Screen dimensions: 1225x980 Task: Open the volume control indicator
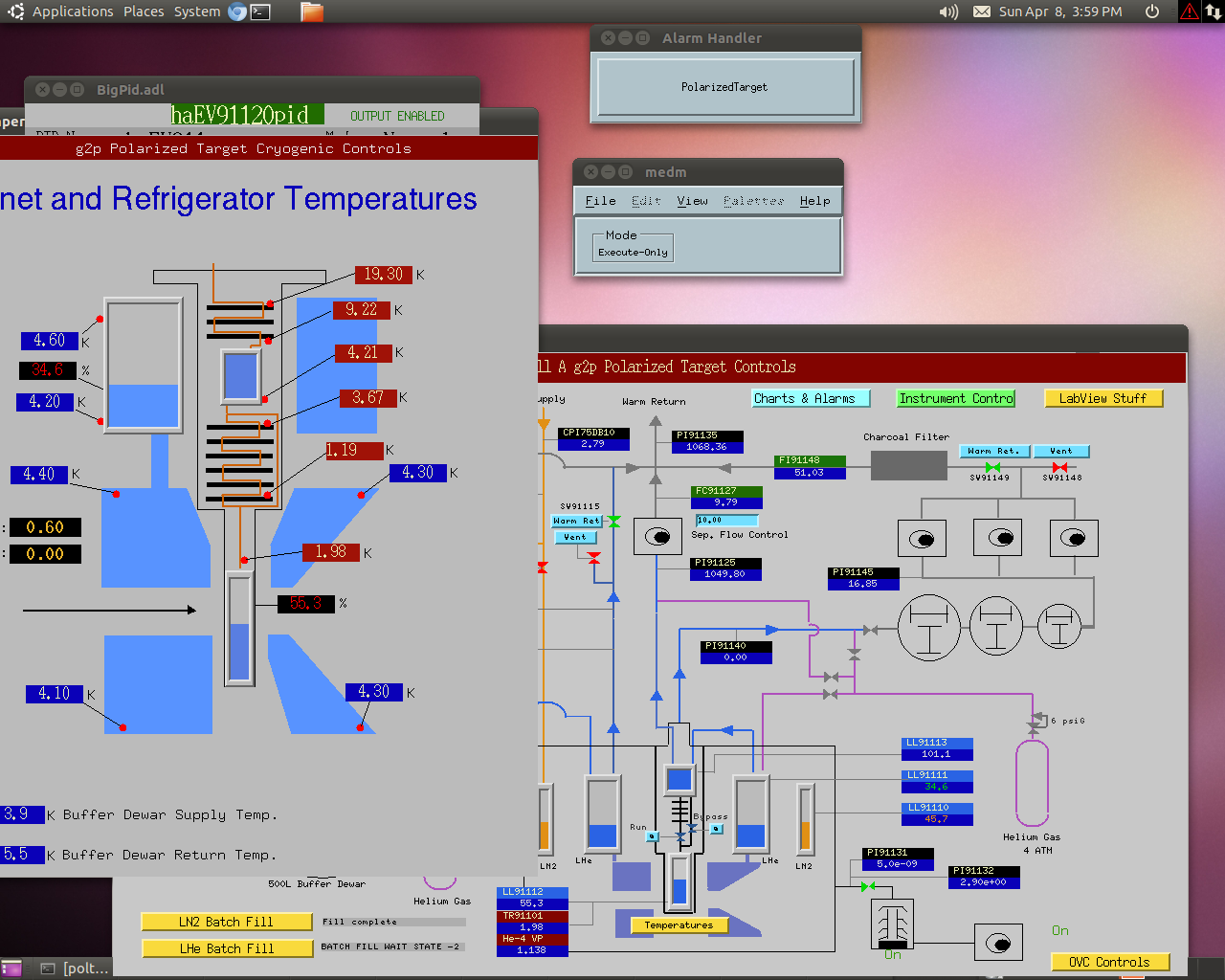click(x=948, y=11)
